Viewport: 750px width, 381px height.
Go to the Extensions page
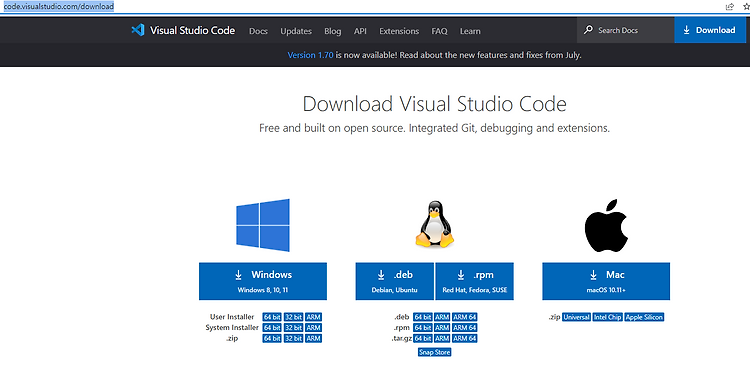[399, 31]
